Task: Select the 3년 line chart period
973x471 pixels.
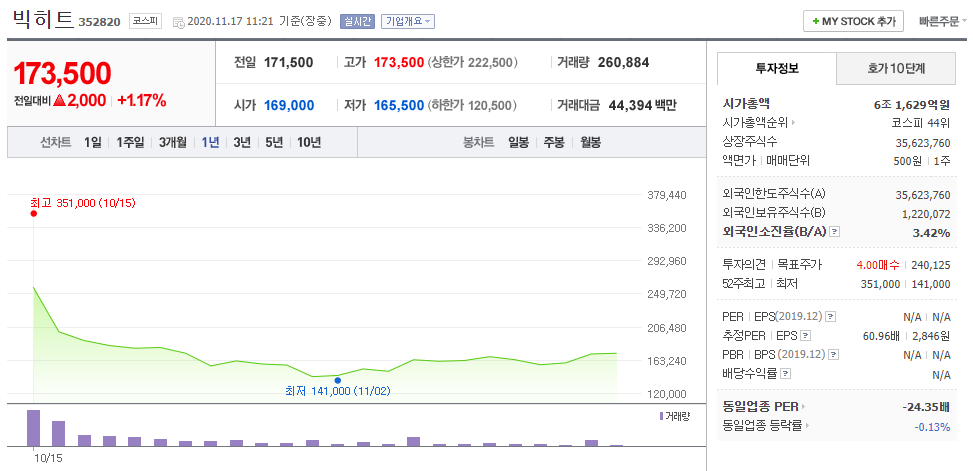Action: coord(242,142)
